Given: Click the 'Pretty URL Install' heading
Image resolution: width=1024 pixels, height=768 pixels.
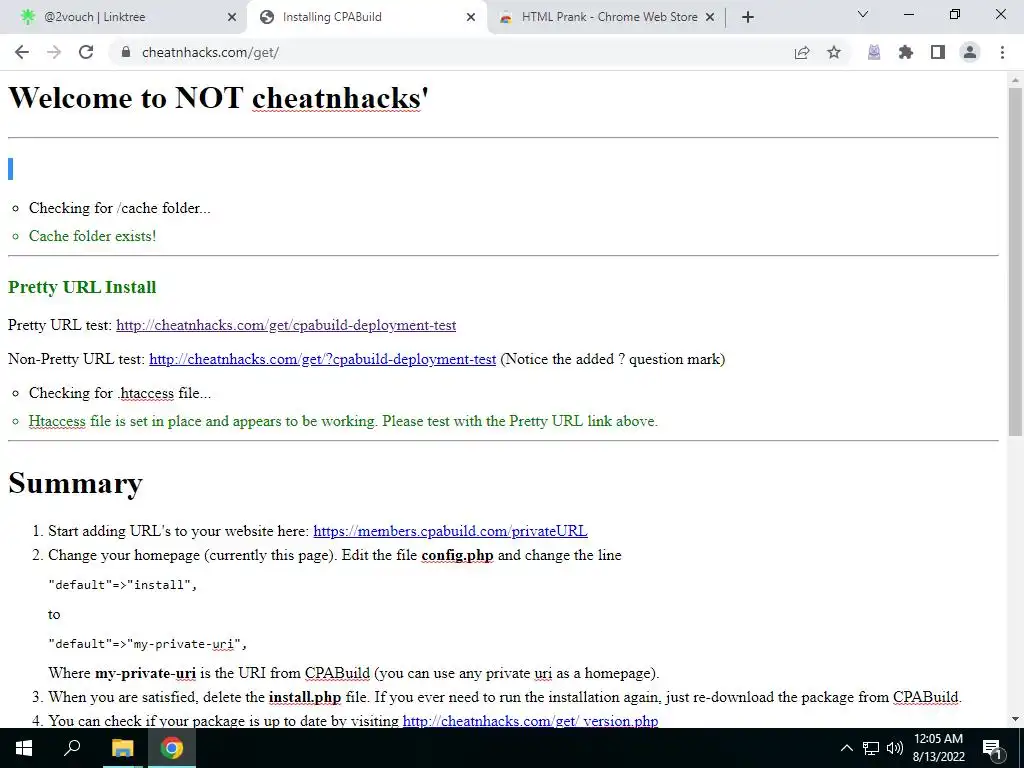Looking at the screenshot, I should (82, 287).
